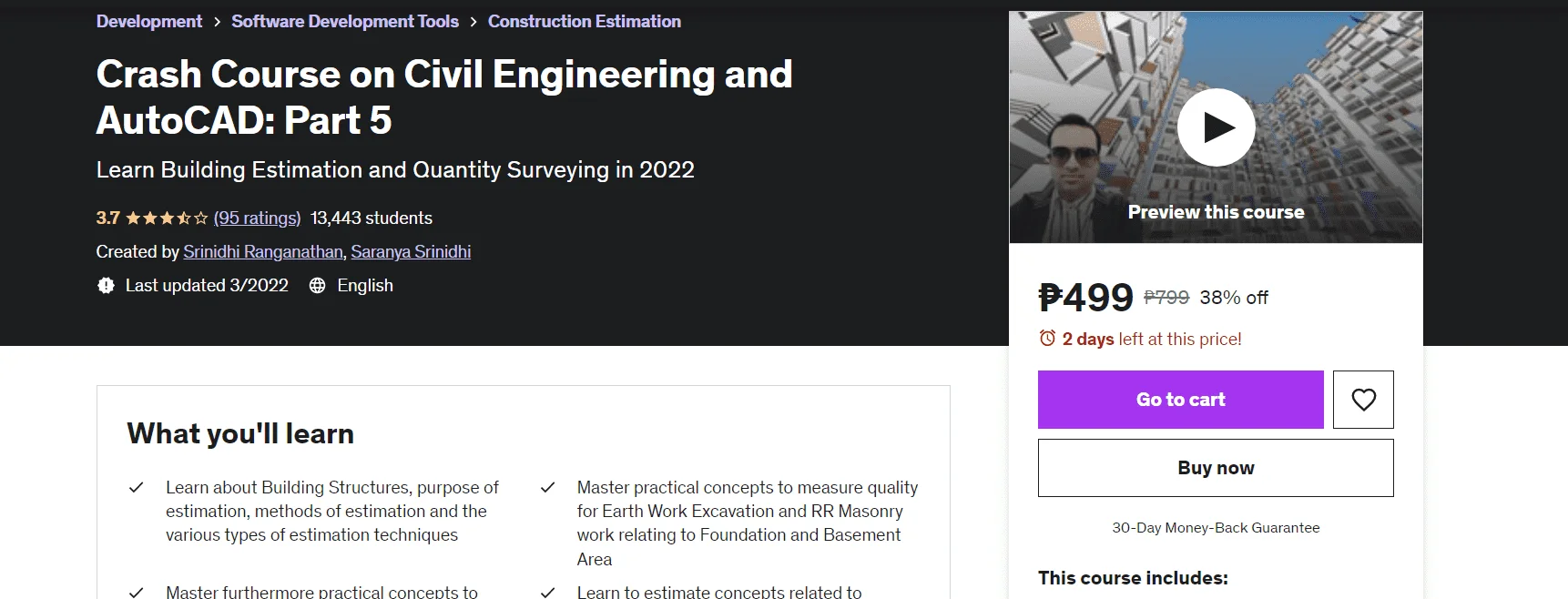Click the Go to cart button
The height and width of the screenshot is (599, 1568).
[x=1181, y=400]
